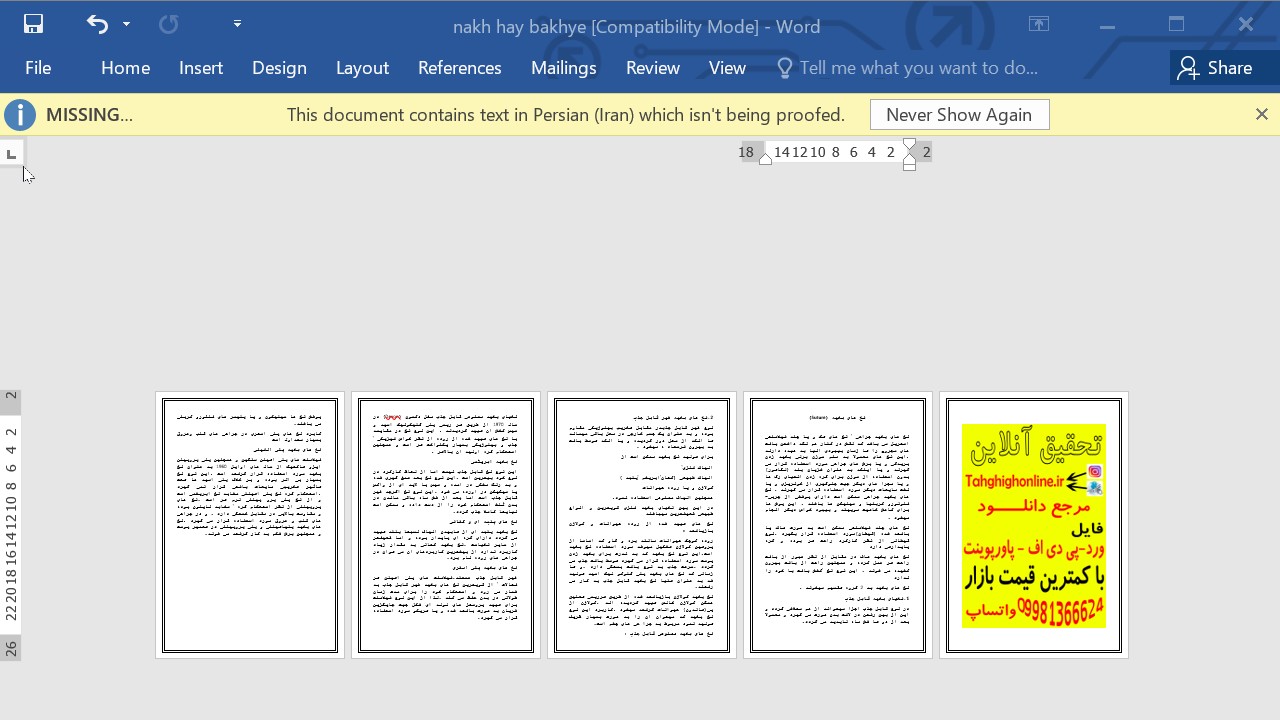The height and width of the screenshot is (720, 1280).
Task: Click the Tell me lightbulb icon
Action: point(785,68)
